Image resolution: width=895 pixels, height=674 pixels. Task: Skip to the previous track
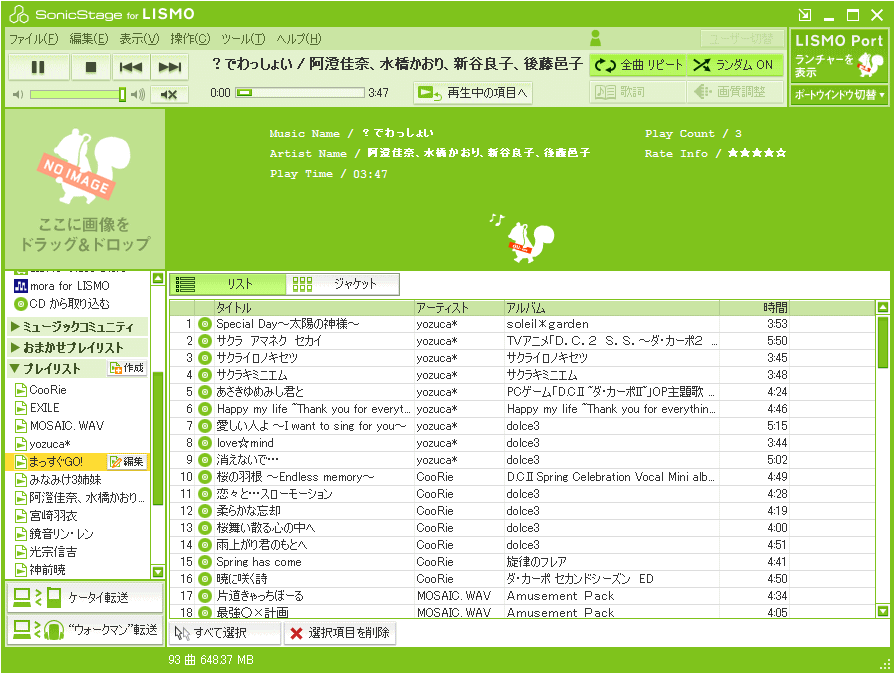131,67
